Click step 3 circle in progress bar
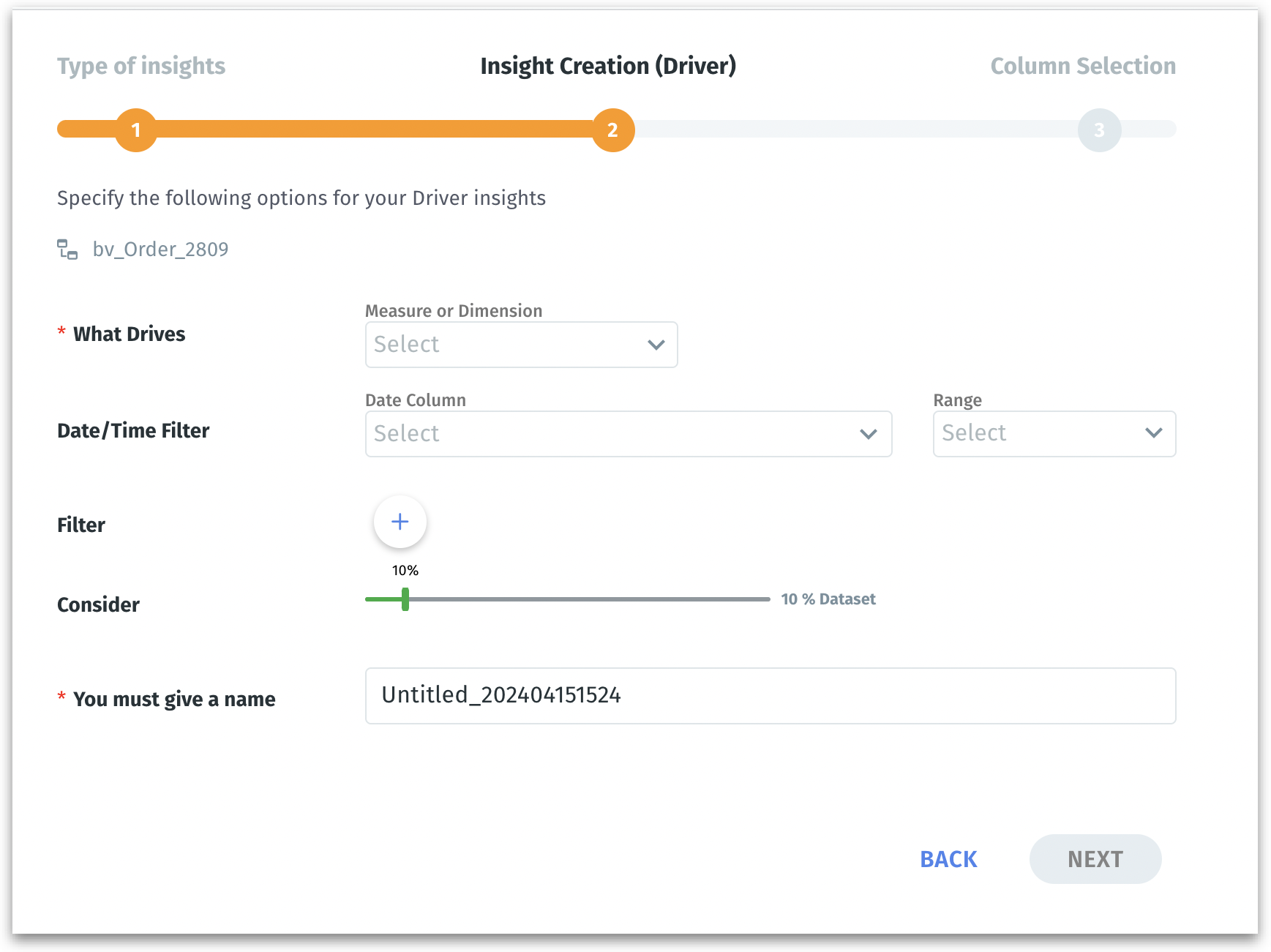The image size is (1271, 952). 1099,130
